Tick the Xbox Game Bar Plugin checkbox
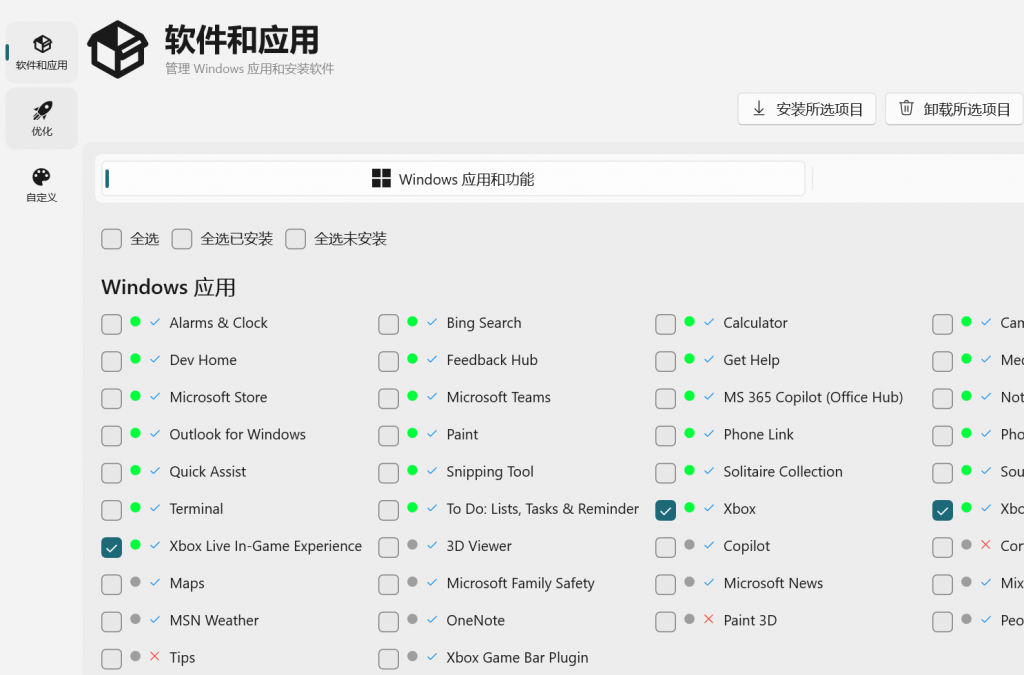This screenshot has width=1024, height=675. tap(389, 659)
